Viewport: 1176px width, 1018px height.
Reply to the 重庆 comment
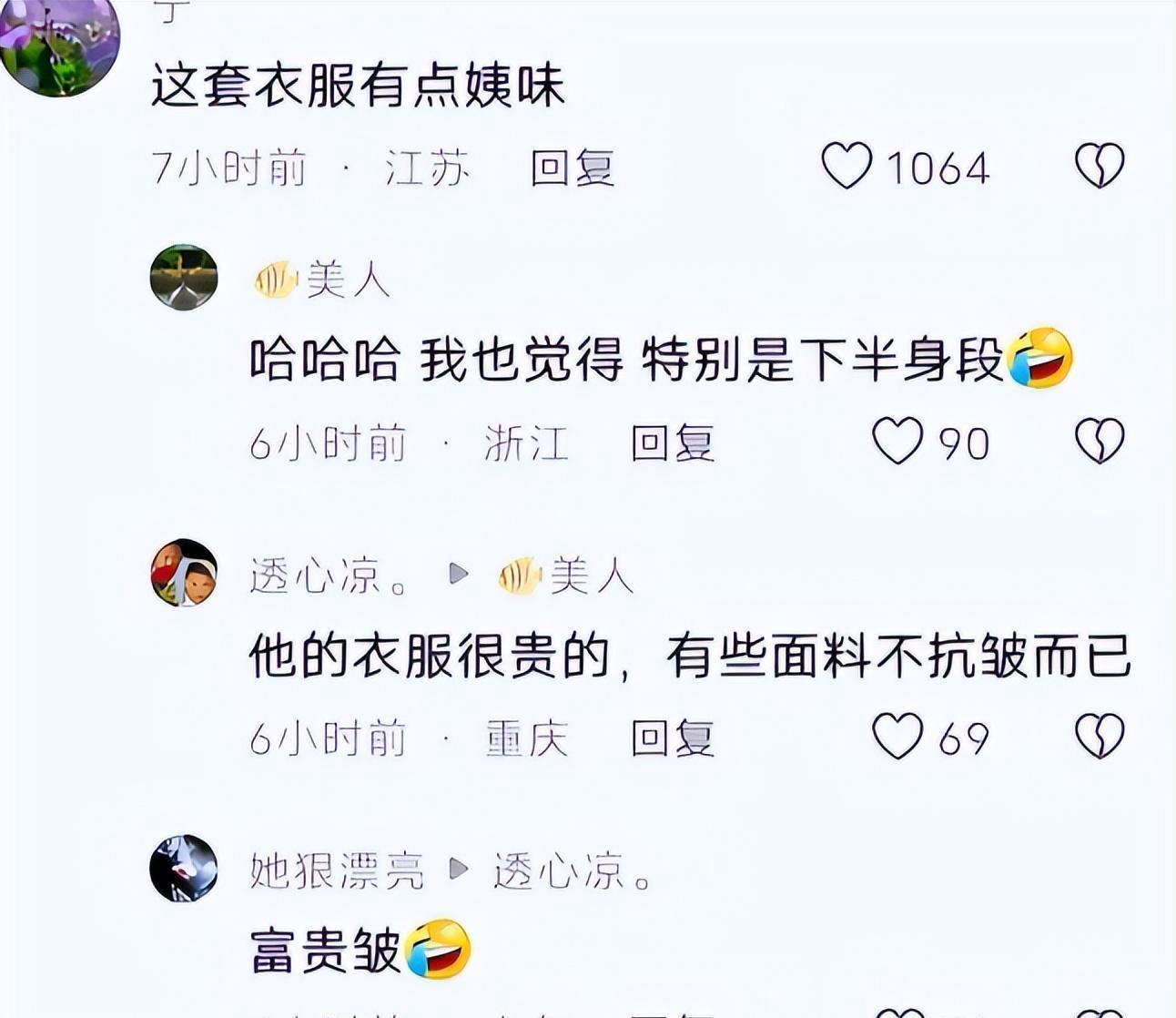click(673, 738)
